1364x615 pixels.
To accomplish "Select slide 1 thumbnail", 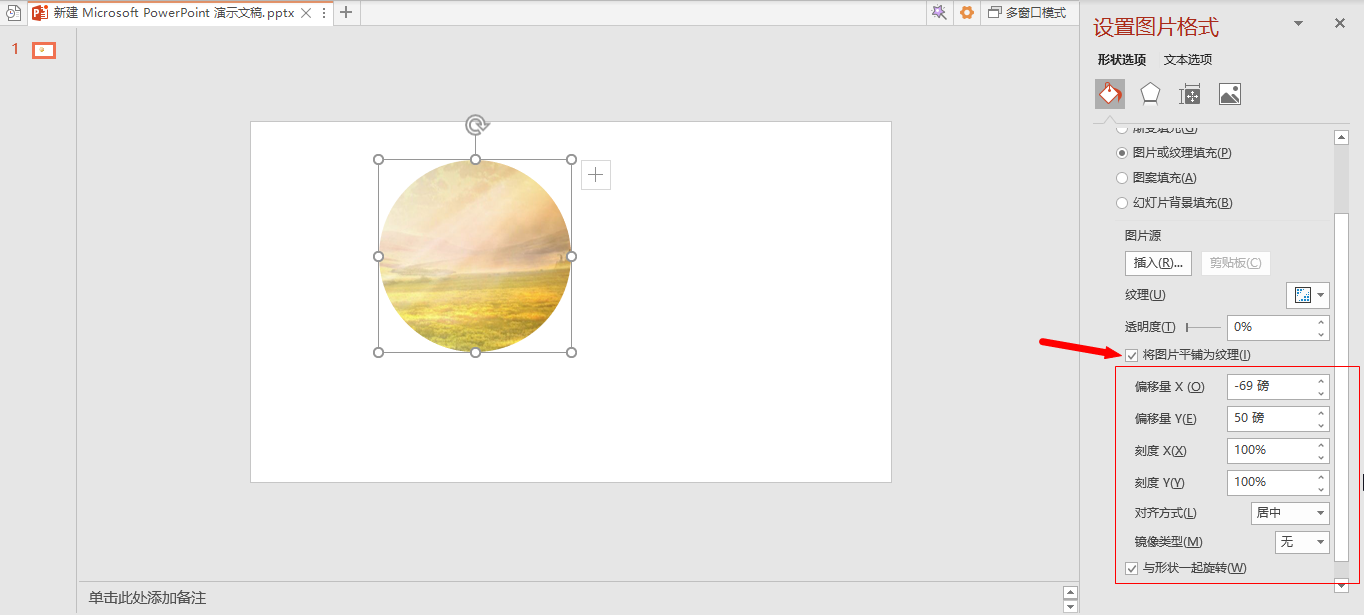I will click(43, 50).
